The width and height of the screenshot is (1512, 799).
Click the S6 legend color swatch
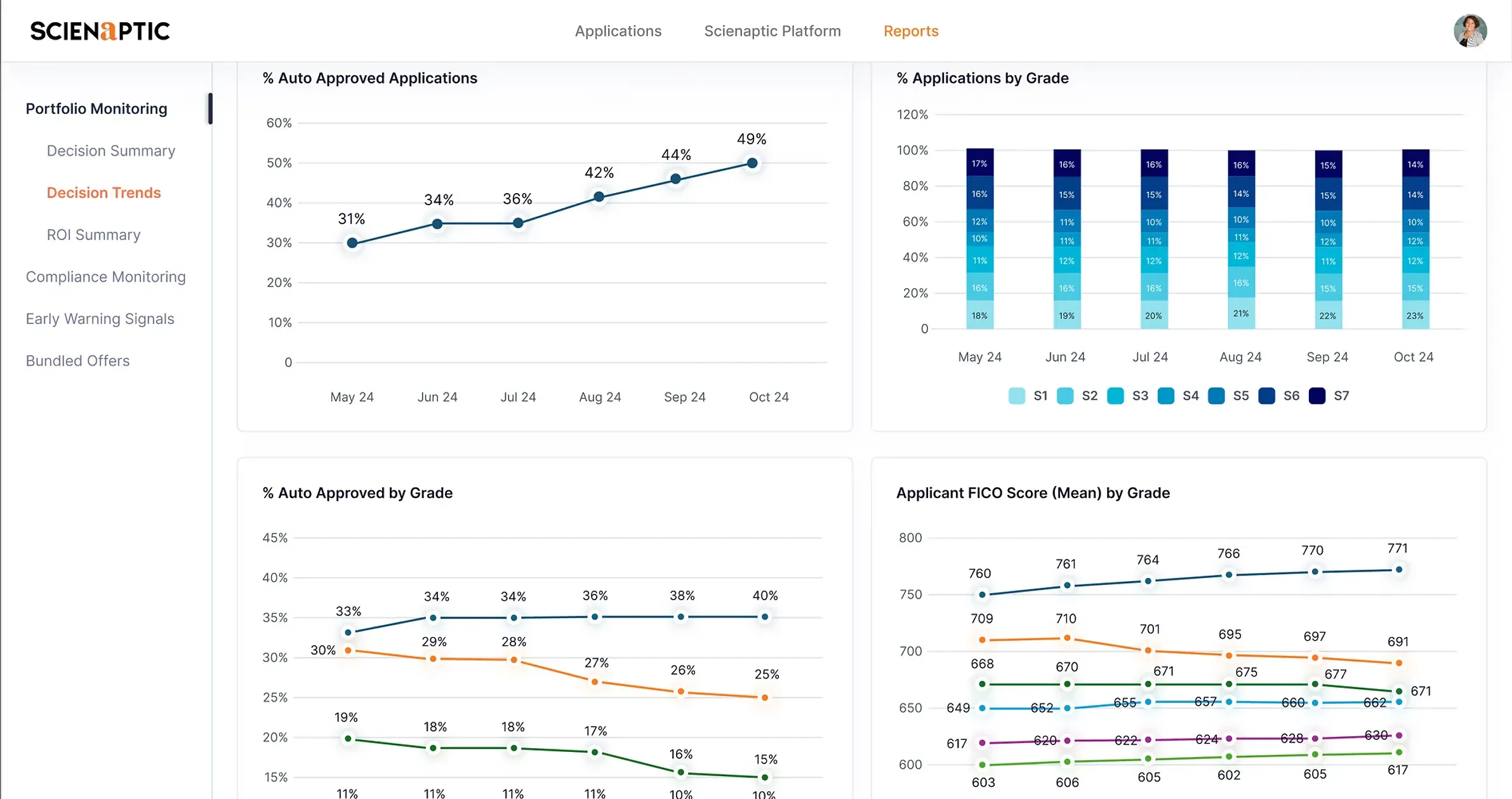click(1267, 396)
